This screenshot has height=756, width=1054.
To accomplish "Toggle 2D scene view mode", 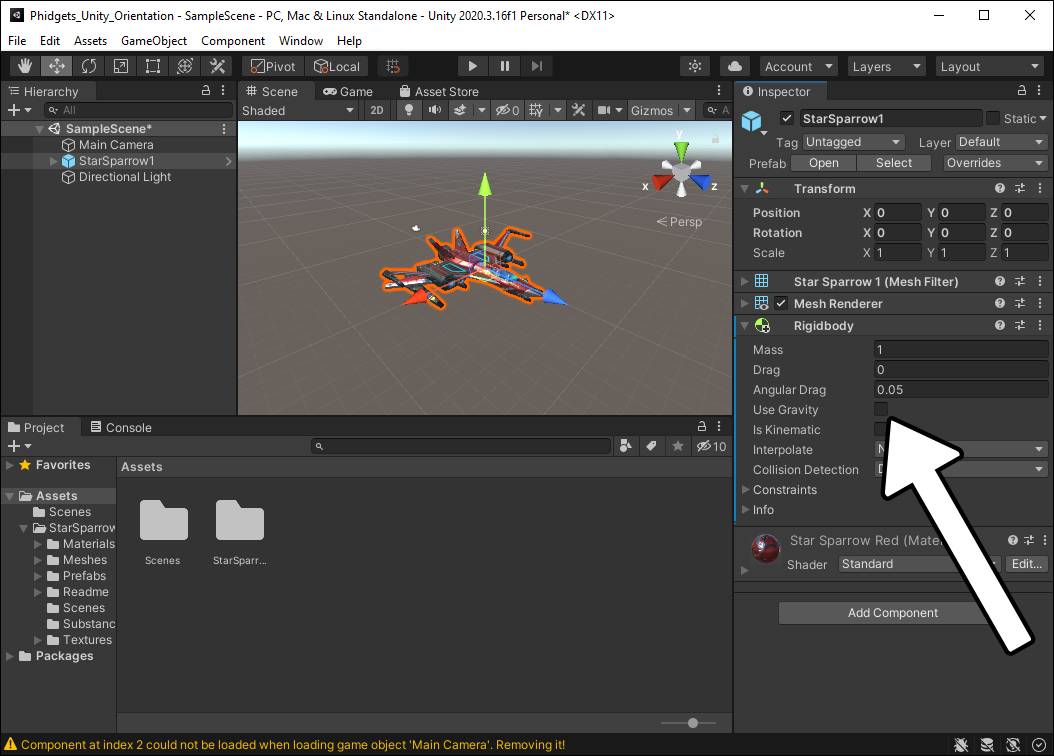I will click(377, 110).
